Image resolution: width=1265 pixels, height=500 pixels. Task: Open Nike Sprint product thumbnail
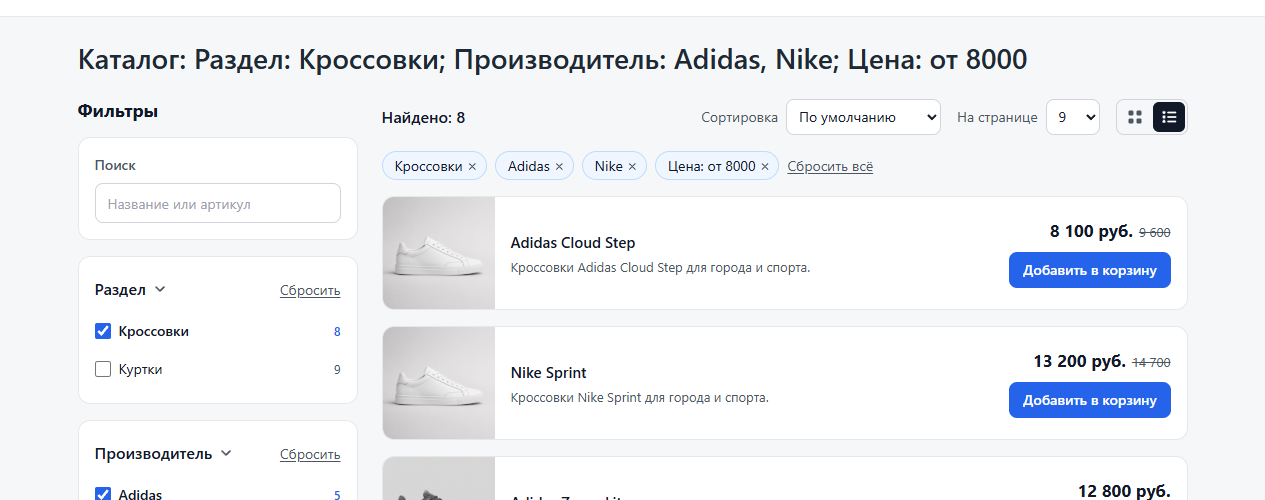click(x=439, y=383)
